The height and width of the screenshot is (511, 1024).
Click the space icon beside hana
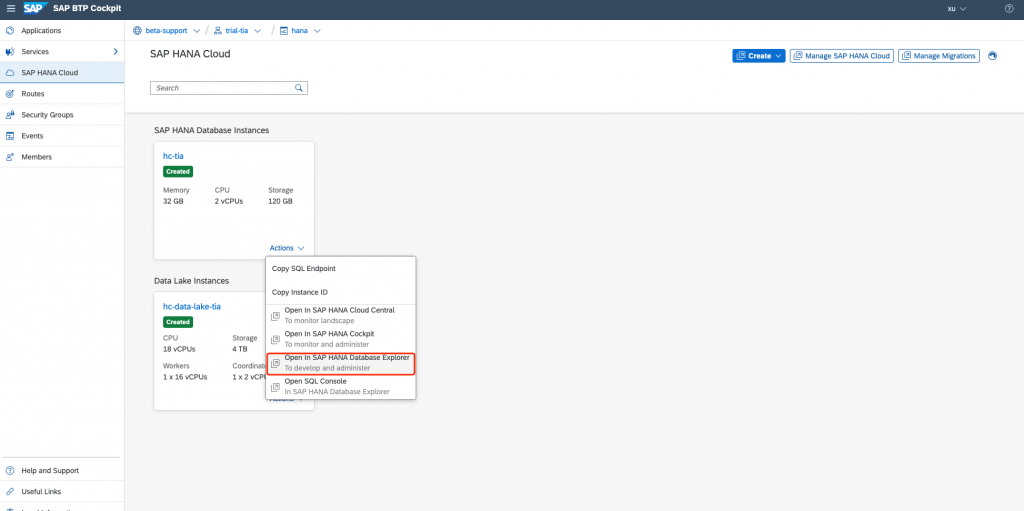[284, 31]
